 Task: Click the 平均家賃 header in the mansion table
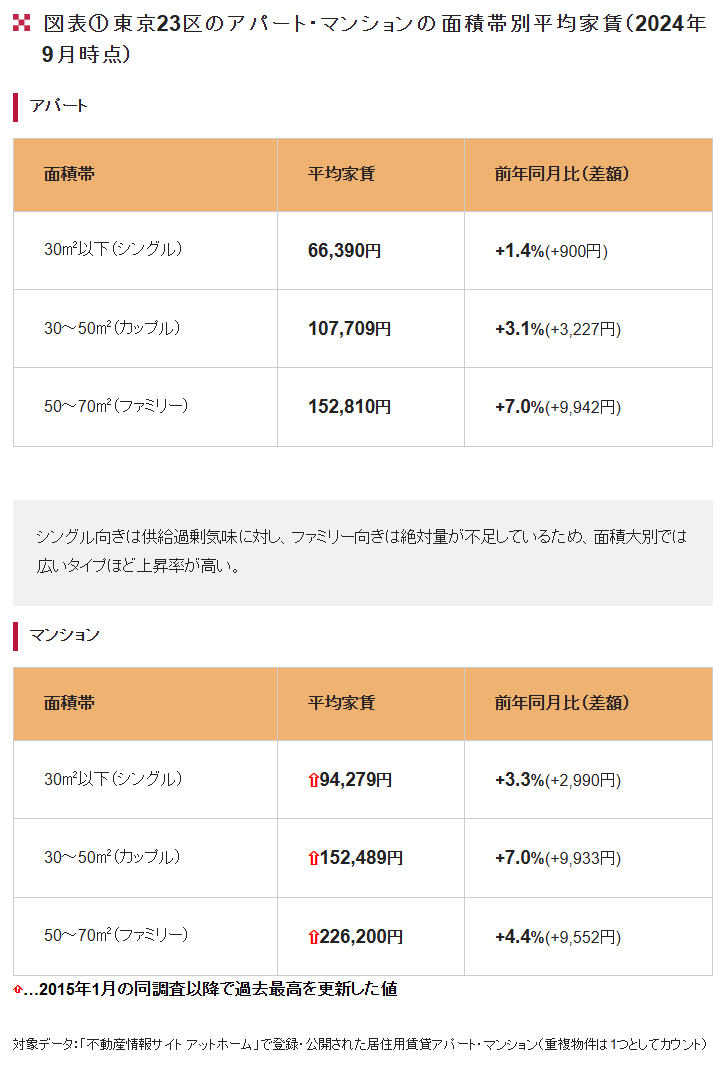point(341,703)
